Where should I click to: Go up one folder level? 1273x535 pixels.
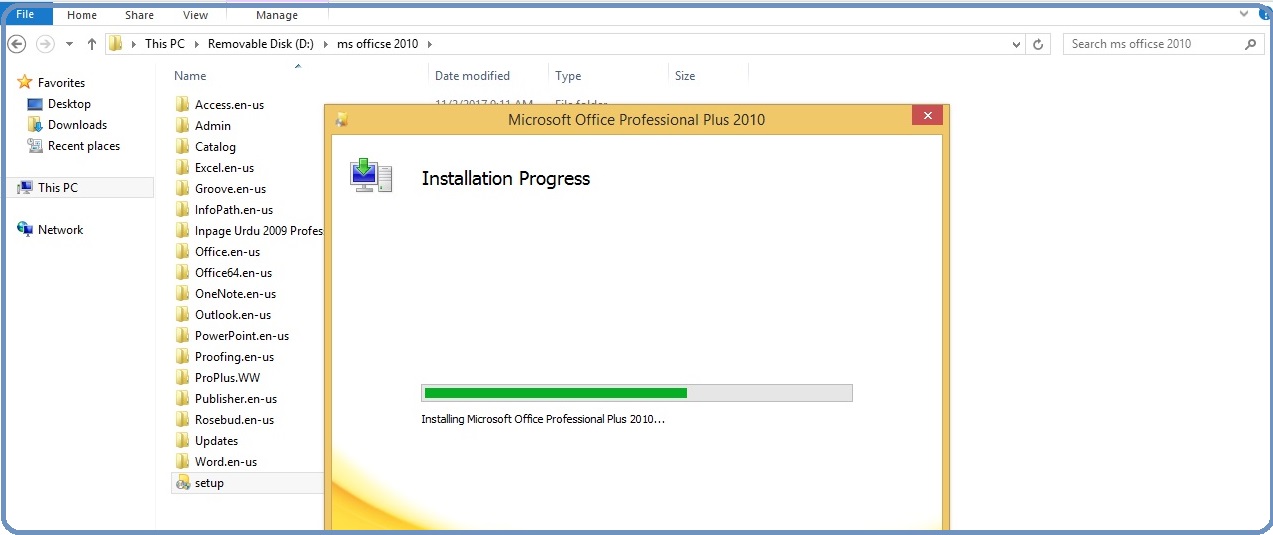[x=92, y=44]
